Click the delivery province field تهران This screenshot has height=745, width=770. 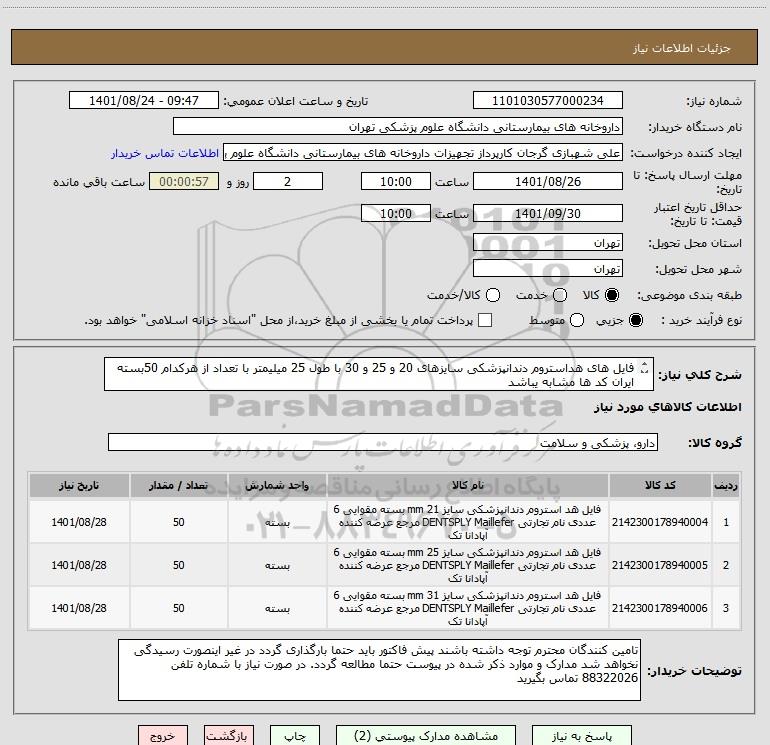548,243
